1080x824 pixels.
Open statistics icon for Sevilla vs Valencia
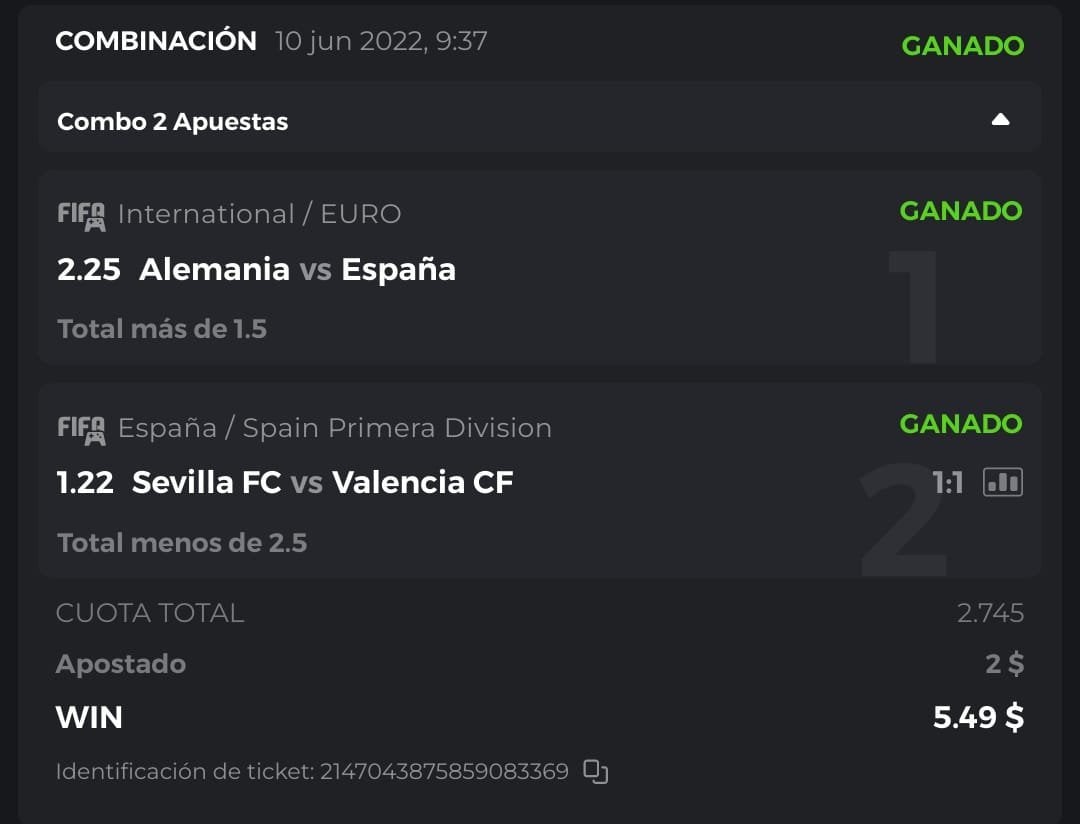pyautogui.click(x=1003, y=483)
